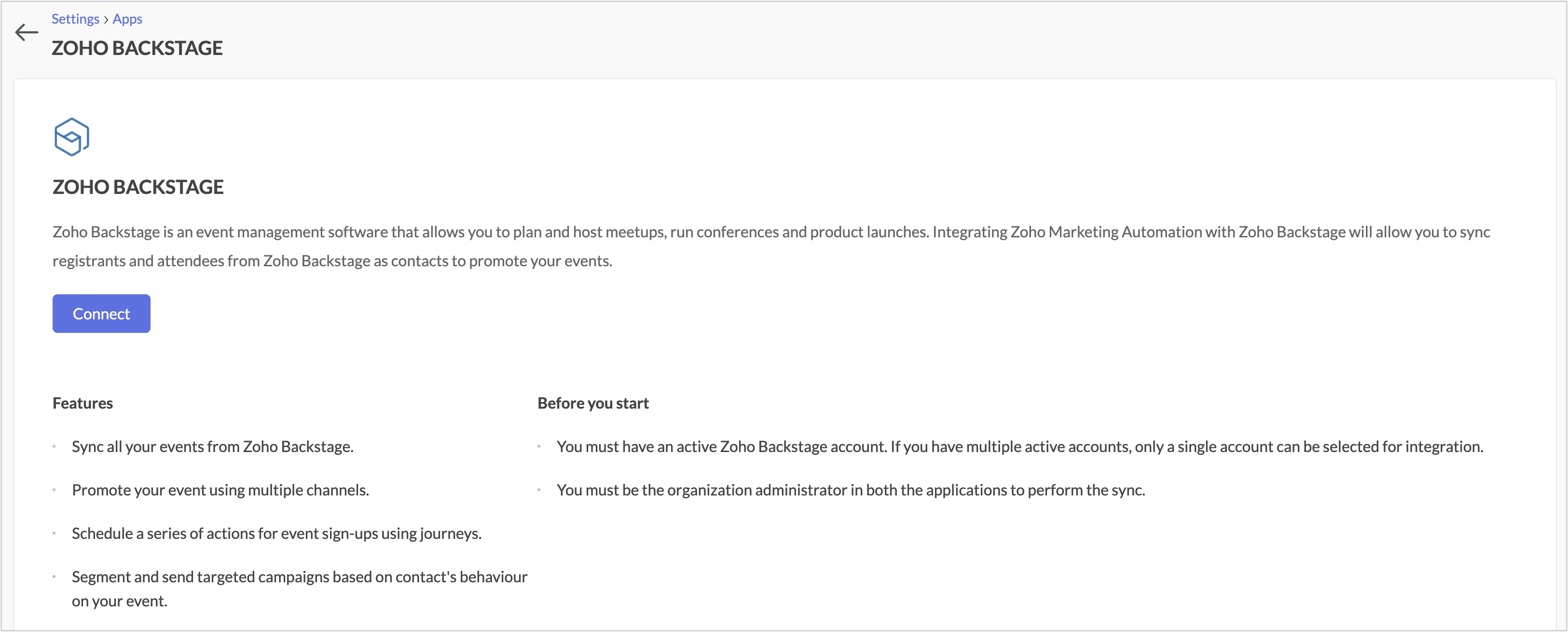The width and height of the screenshot is (1568, 632).
Task: Click the organization administrator requirement text
Action: pos(851,490)
